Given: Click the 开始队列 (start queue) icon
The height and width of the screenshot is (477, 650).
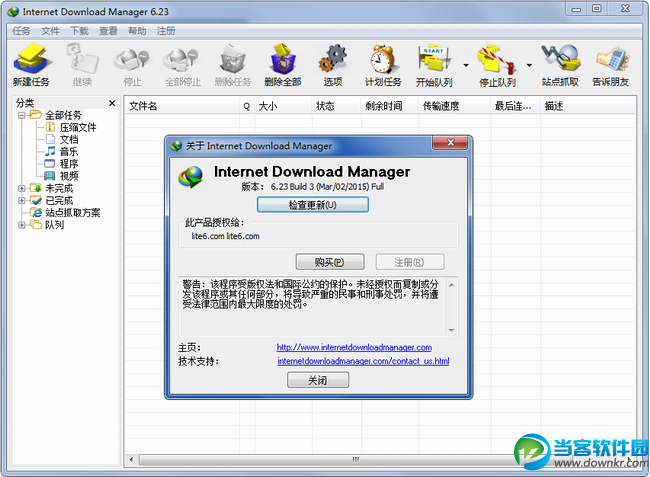Looking at the screenshot, I should click(434, 65).
